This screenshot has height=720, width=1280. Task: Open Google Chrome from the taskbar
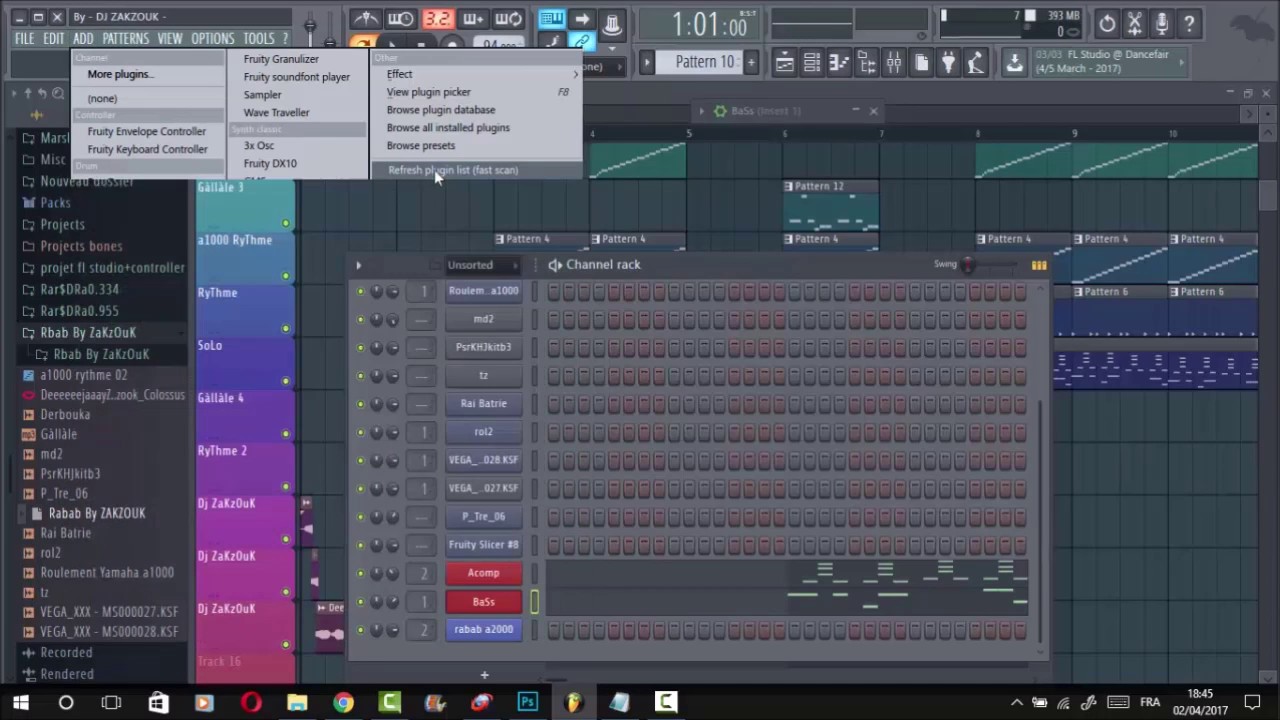[343, 702]
